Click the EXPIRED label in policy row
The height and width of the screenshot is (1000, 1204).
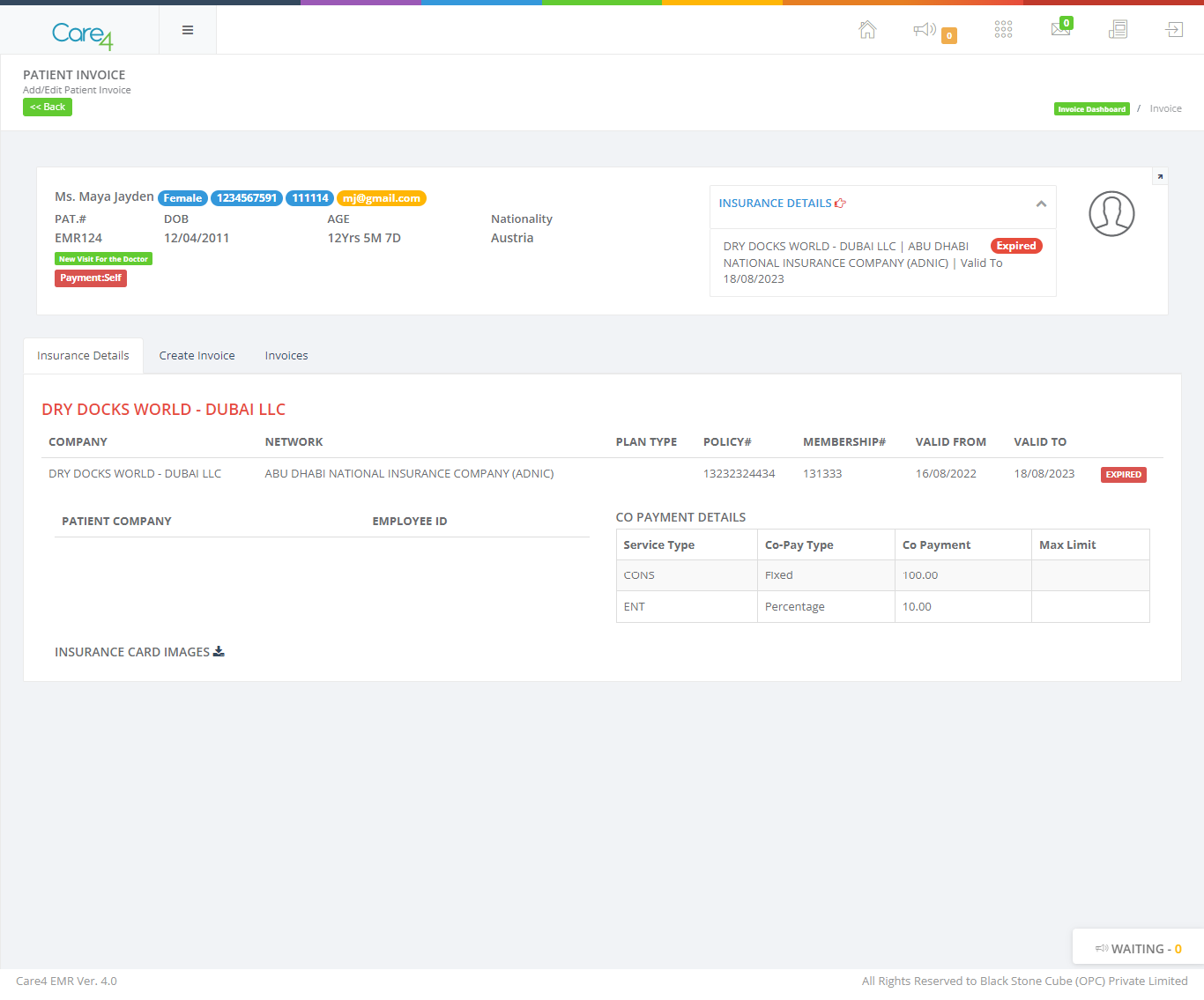tap(1124, 475)
